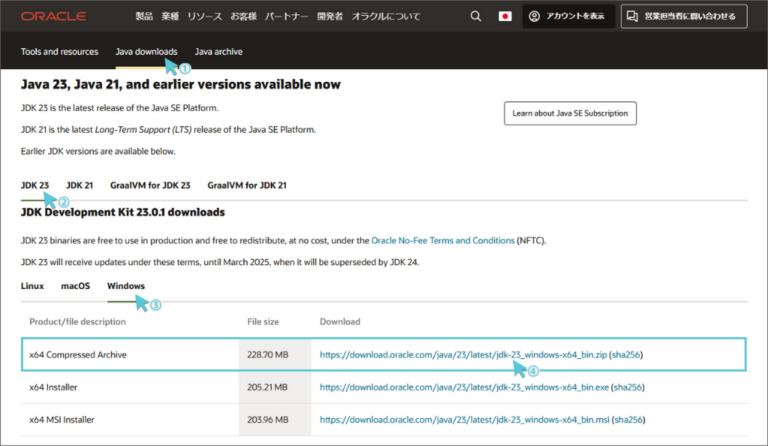Click 営業担当者に問い合わせる contact sales button
The image size is (768, 446).
pos(684,17)
